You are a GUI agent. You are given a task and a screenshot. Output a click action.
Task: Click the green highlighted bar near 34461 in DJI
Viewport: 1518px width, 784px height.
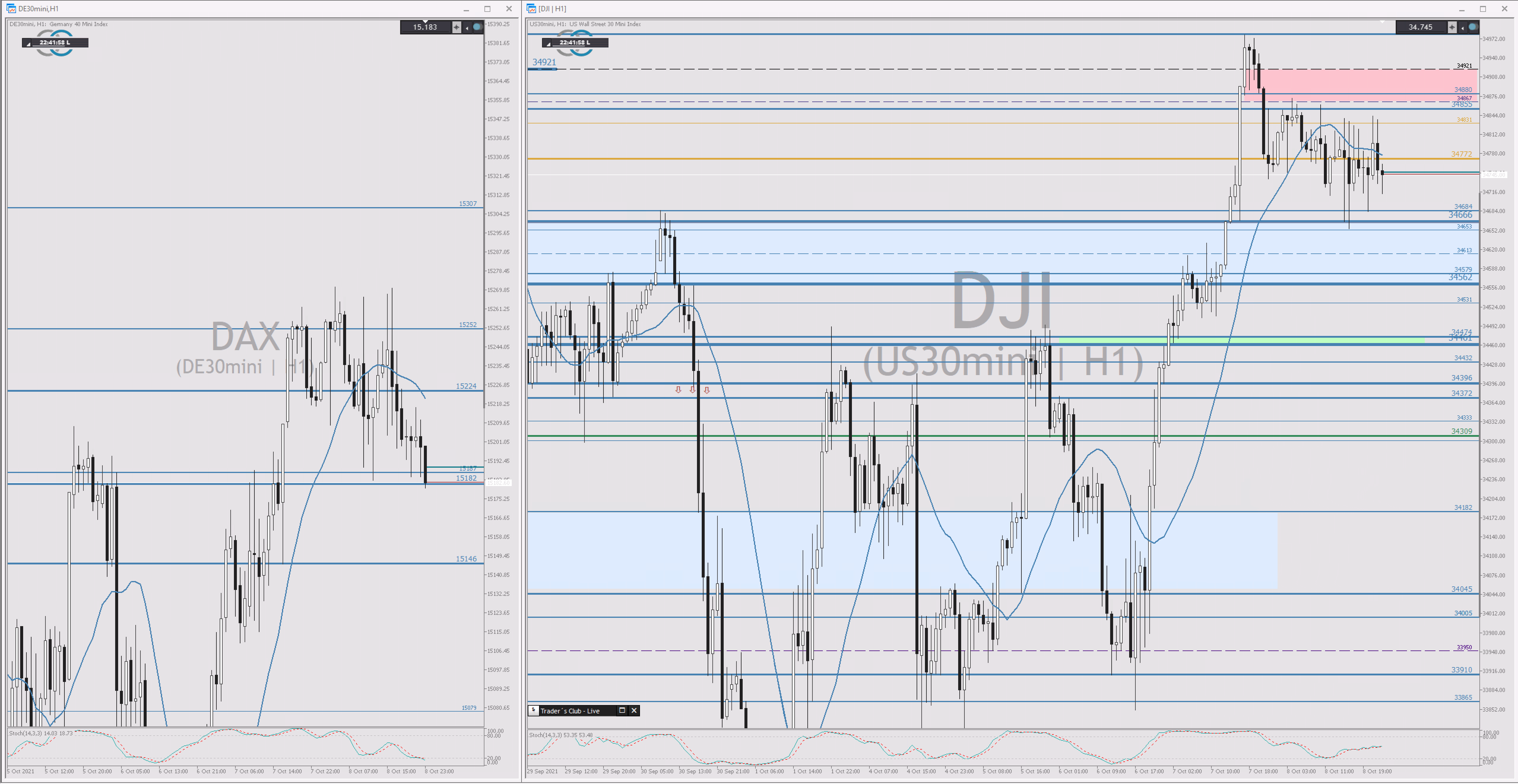point(1242,340)
